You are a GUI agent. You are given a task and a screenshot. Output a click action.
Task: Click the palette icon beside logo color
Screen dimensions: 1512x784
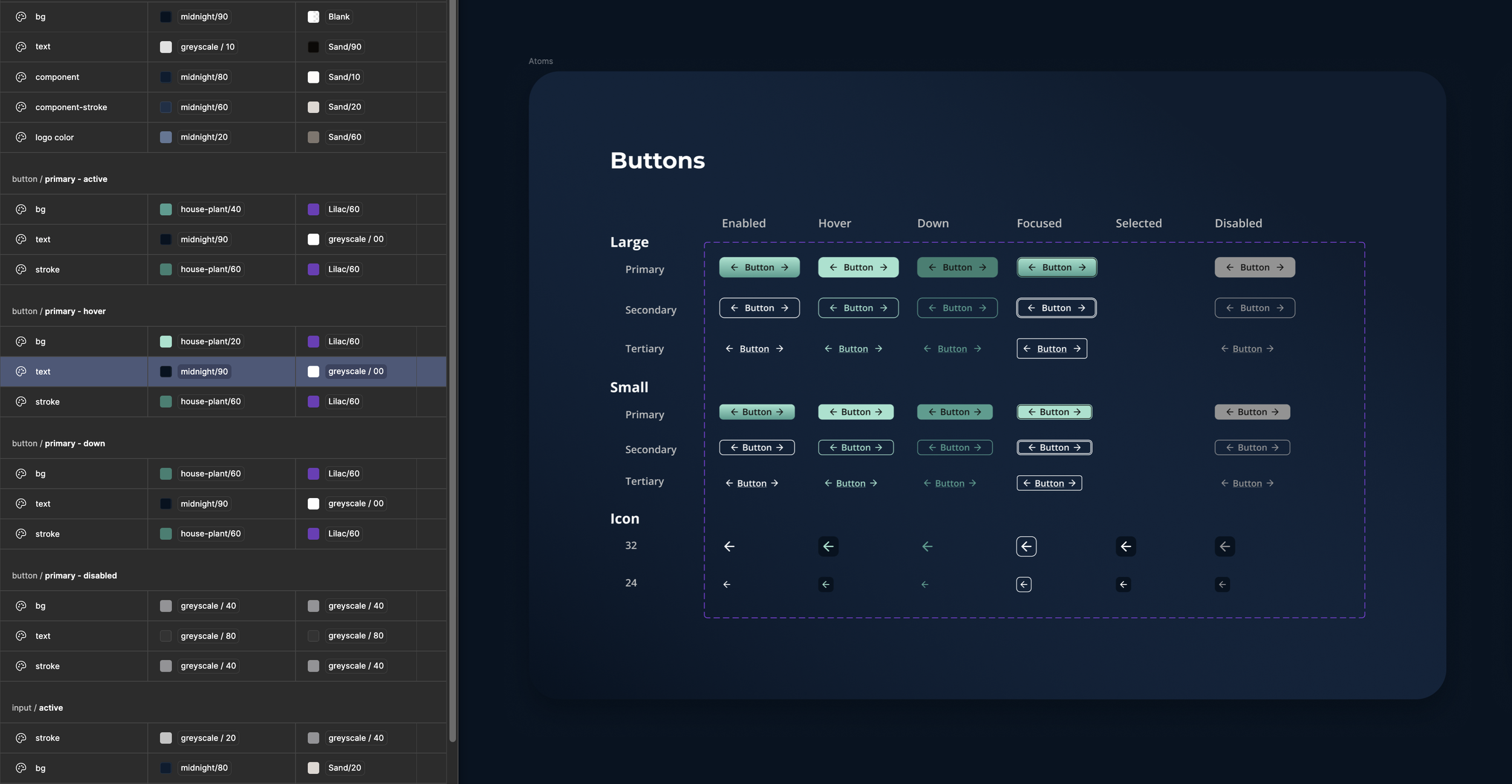[x=21, y=137]
